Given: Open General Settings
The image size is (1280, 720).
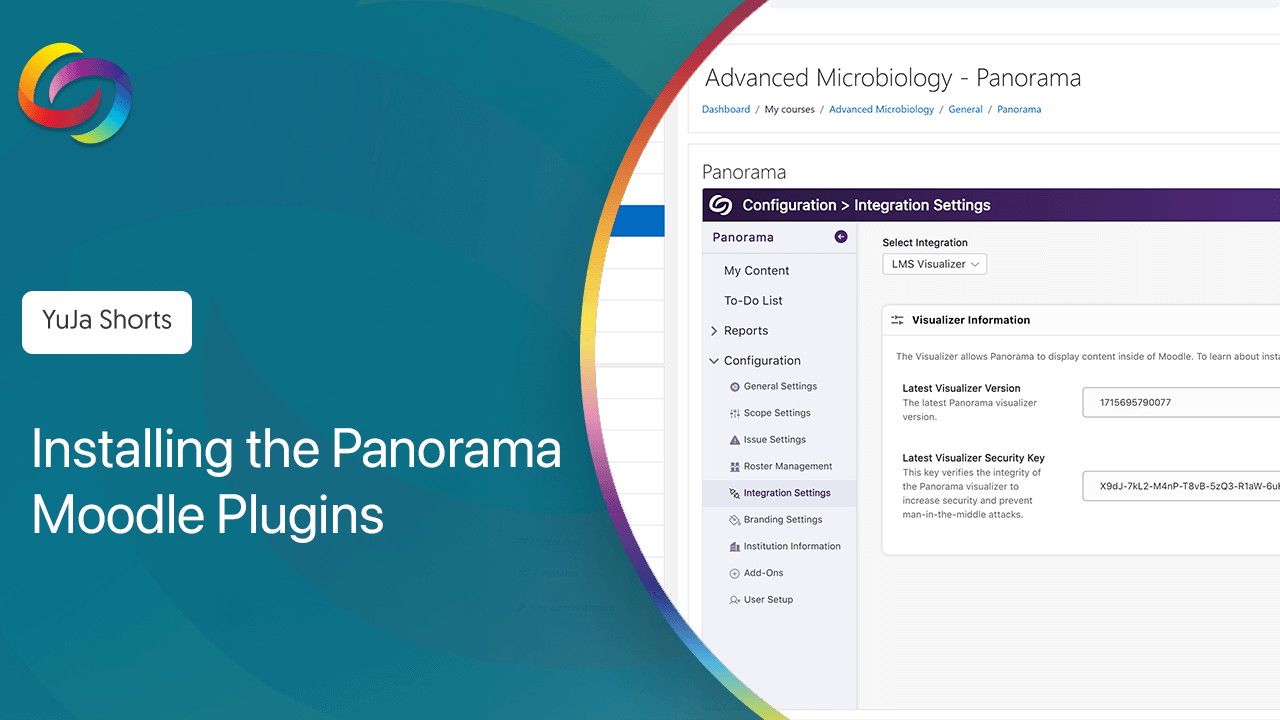Looking at the screenshot, I should click(x=780, y=387).
